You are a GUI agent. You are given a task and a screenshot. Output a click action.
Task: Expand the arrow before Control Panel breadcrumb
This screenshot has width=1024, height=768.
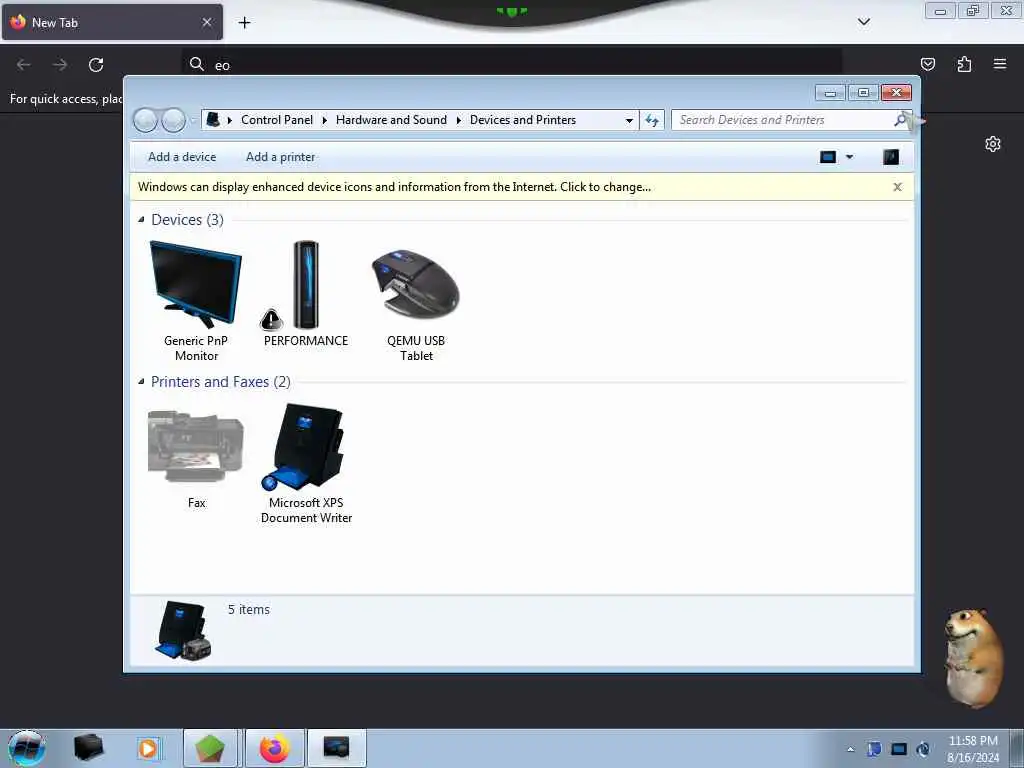pos(230,120)
